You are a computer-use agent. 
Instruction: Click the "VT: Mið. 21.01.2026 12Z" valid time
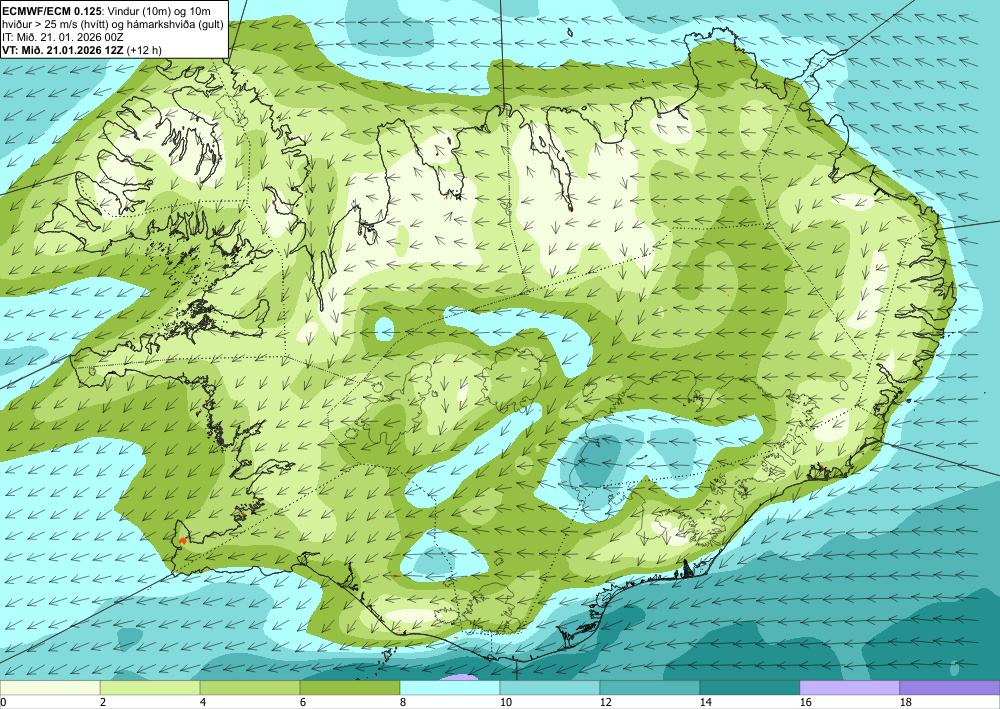point(63,50)
